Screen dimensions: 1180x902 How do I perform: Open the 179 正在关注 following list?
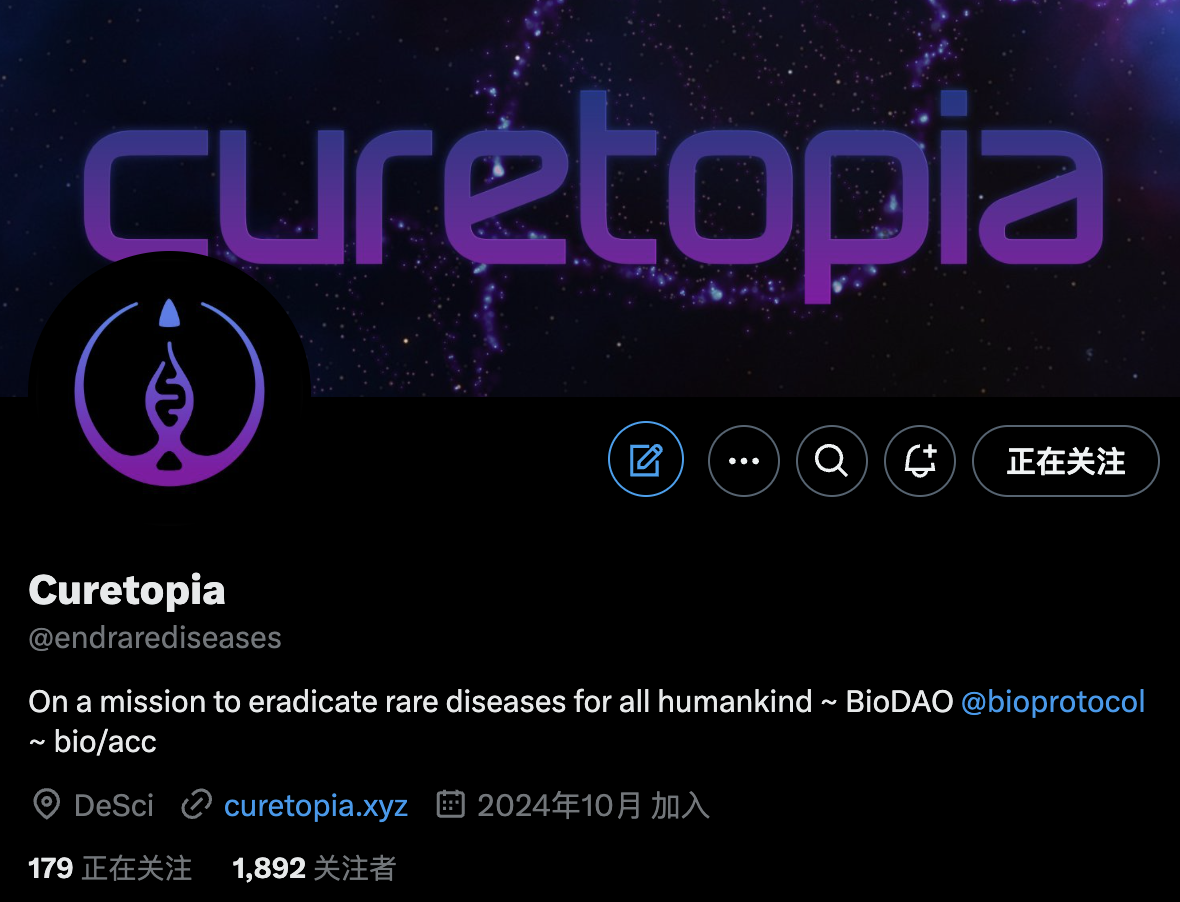coord(110,869)
